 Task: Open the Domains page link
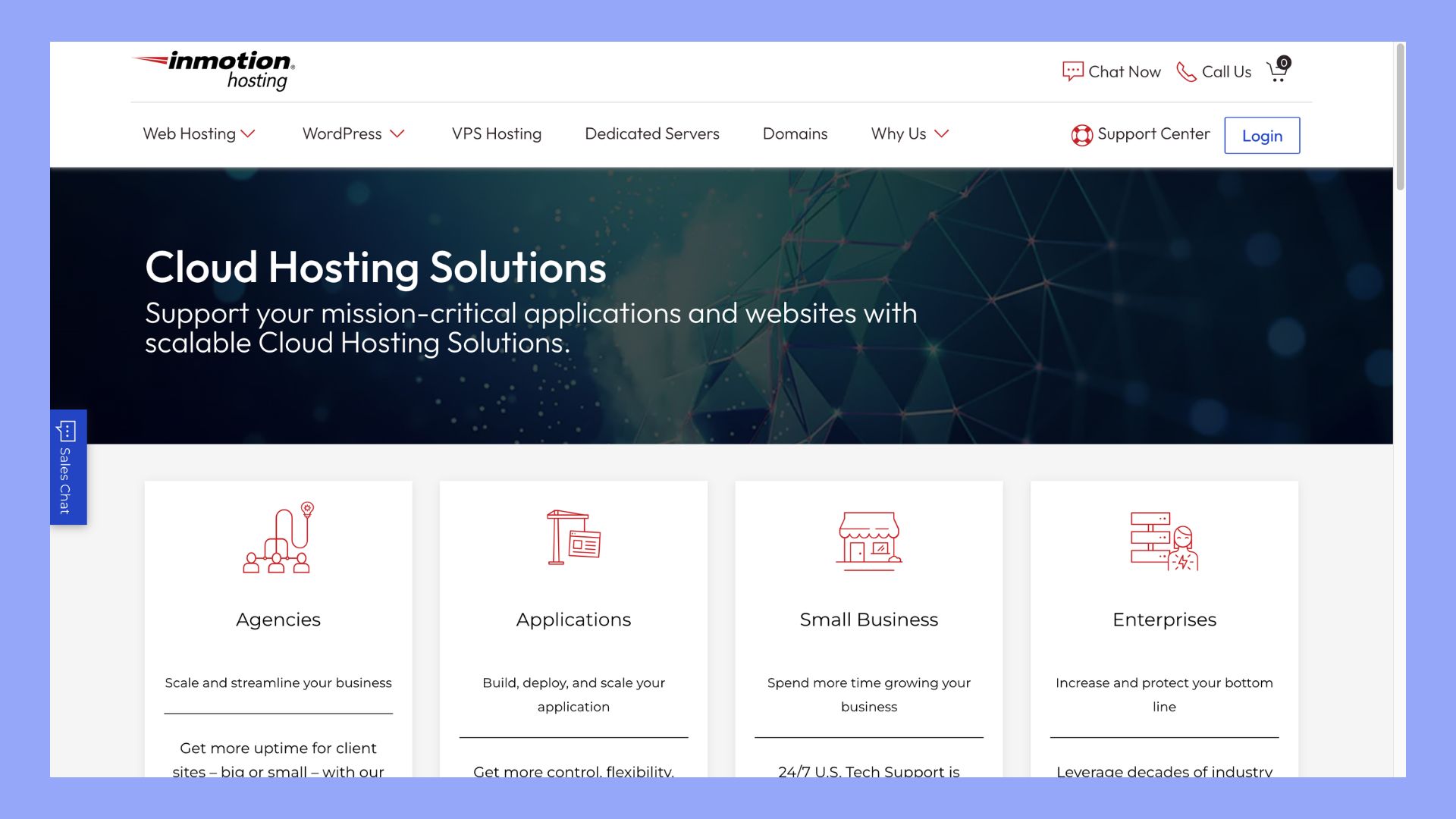794,133
